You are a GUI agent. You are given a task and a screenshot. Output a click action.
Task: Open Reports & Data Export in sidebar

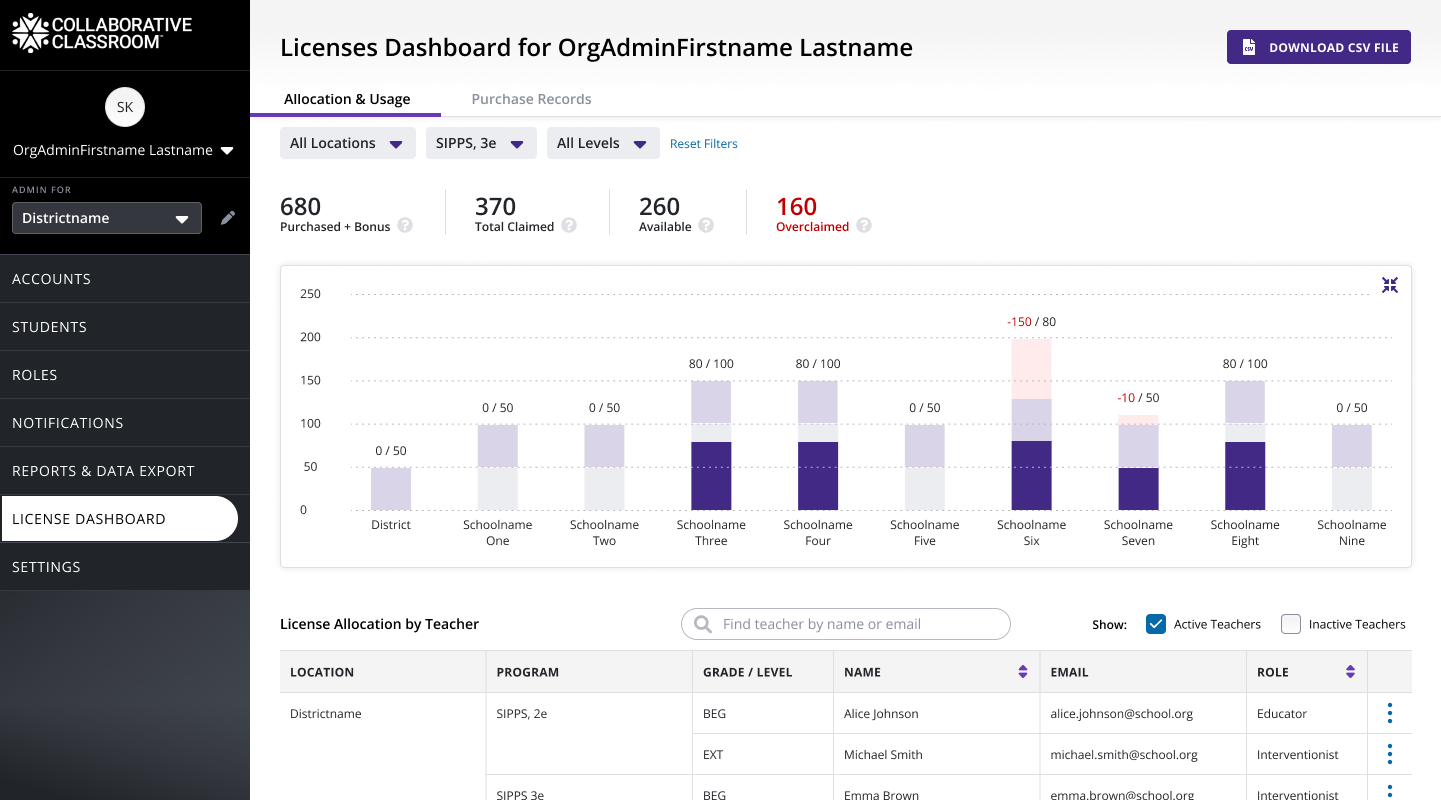tap(103, 471)
